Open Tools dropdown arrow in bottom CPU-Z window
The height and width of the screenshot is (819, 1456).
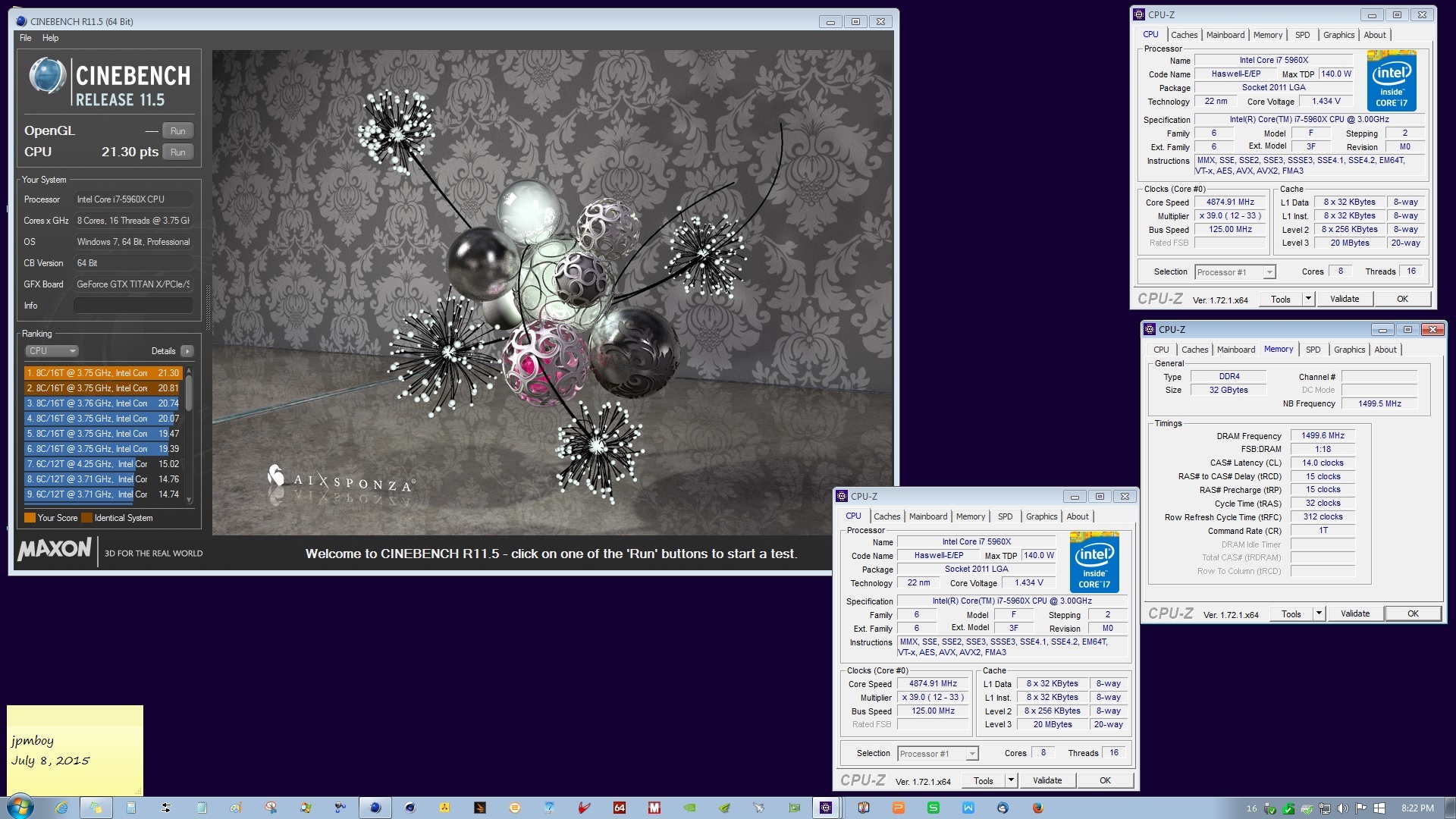coord(1011,780)
